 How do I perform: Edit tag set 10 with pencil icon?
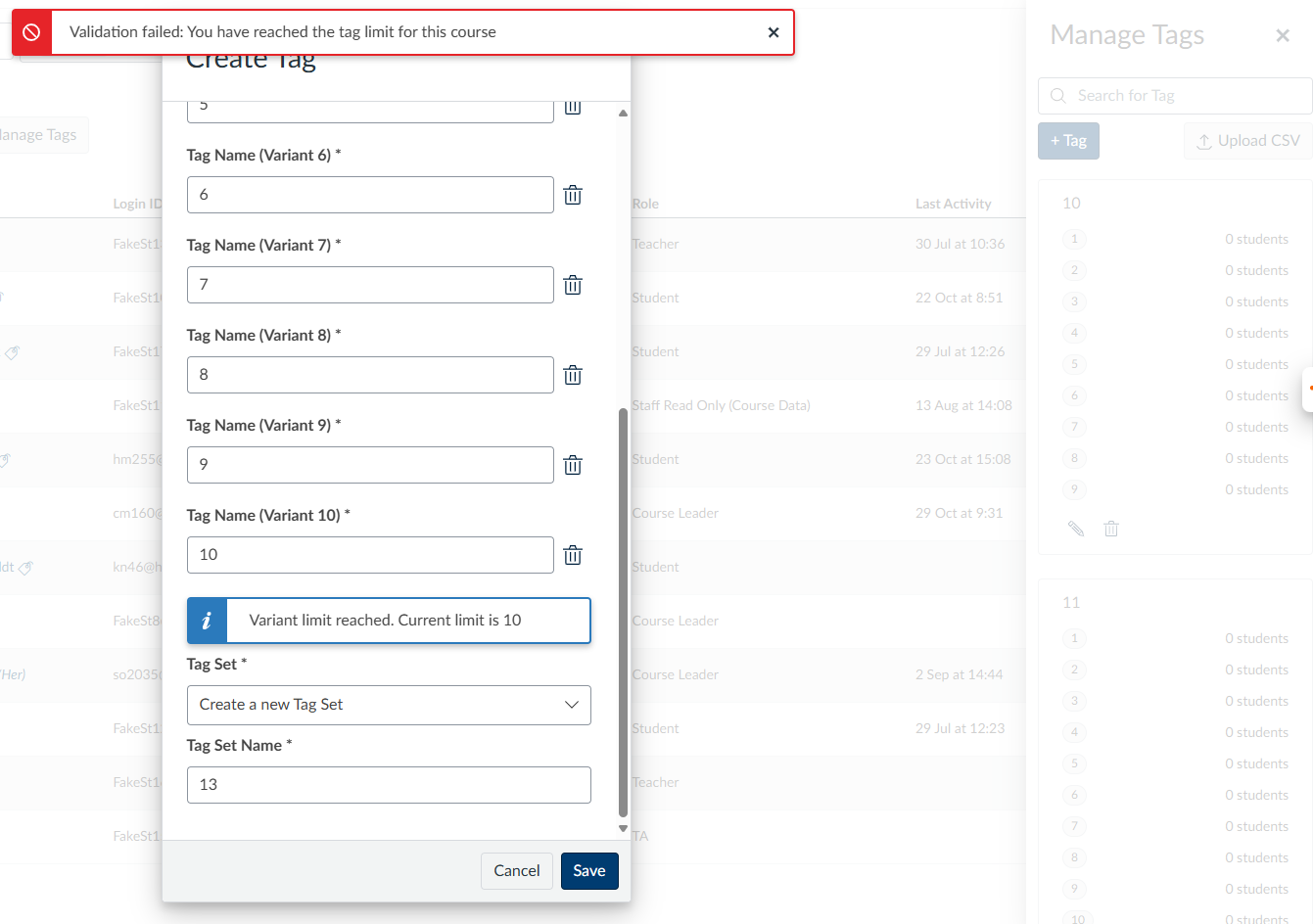tap(1076, 529)
